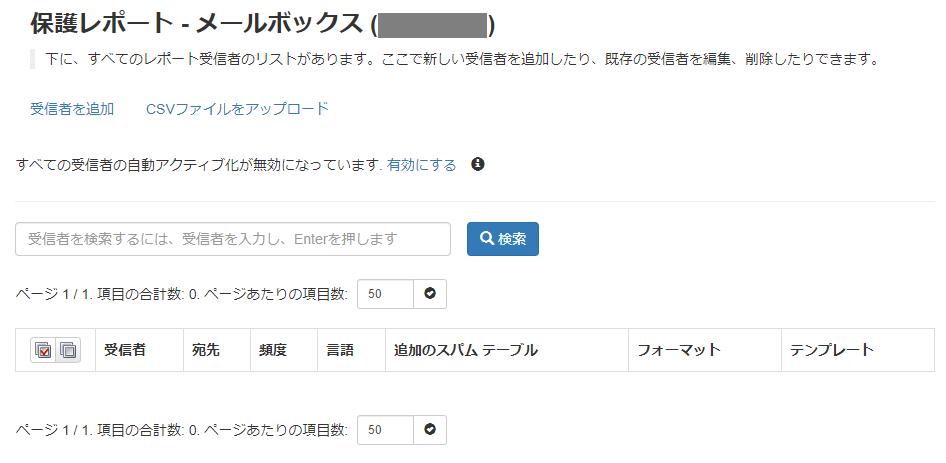
Task: Click the 頻度 column header
Action: (x=273, y=350)
